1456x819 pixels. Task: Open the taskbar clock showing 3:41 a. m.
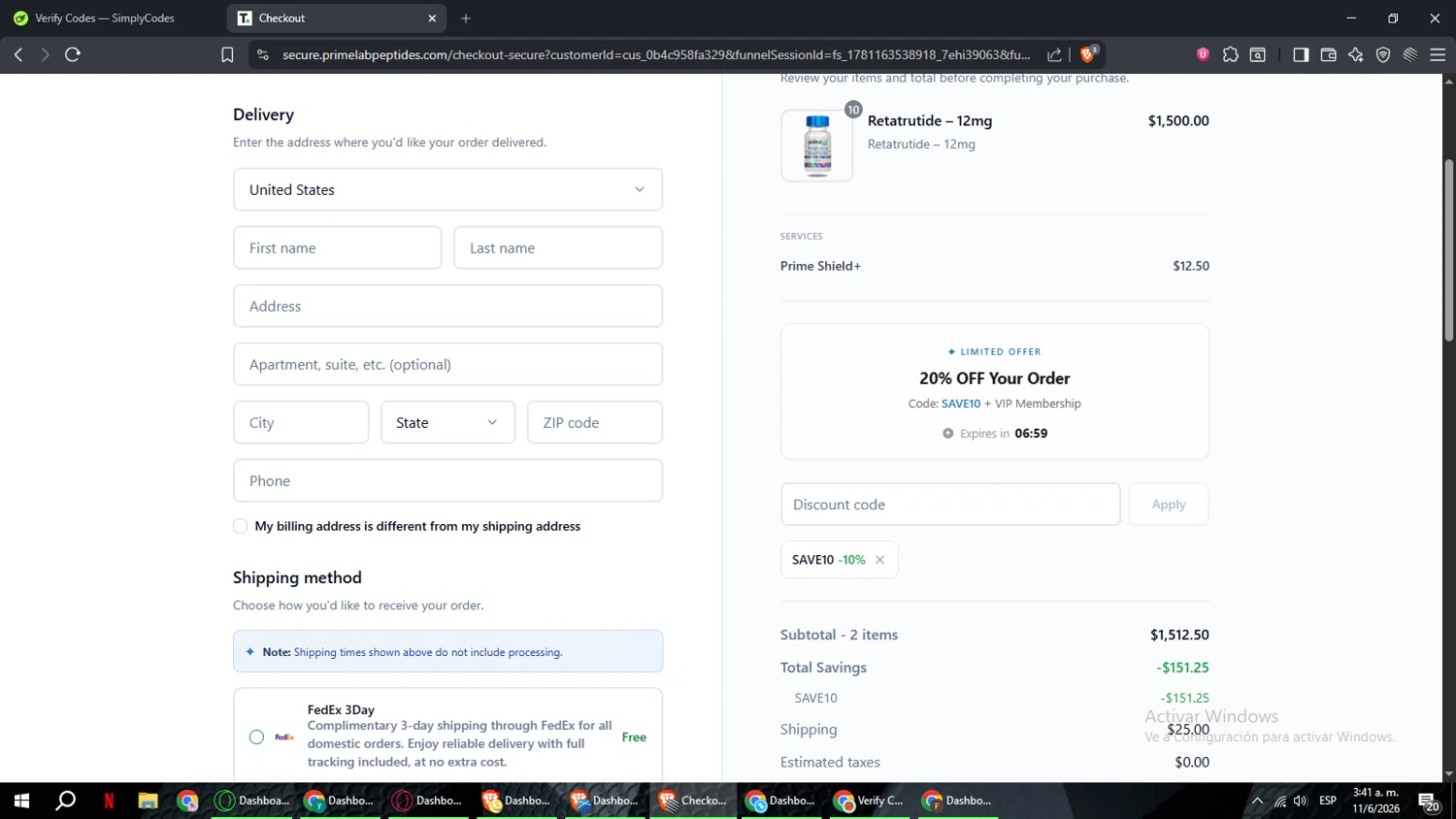1376,801
